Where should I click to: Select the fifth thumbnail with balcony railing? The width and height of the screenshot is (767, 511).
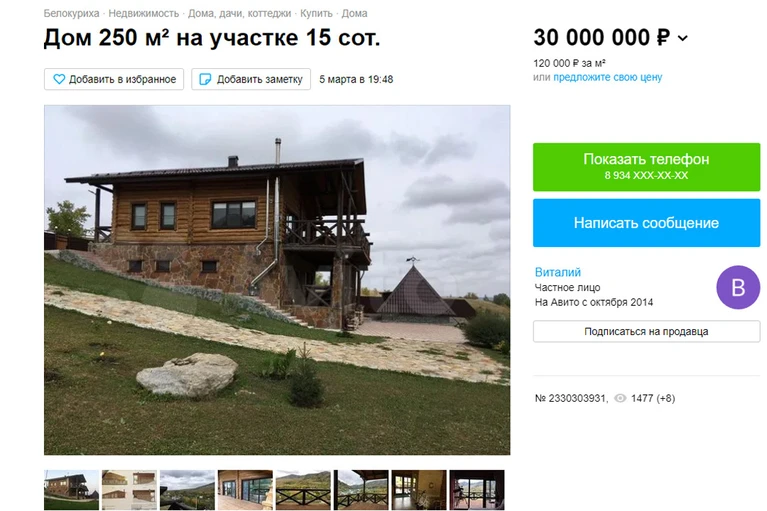[303, 490]
